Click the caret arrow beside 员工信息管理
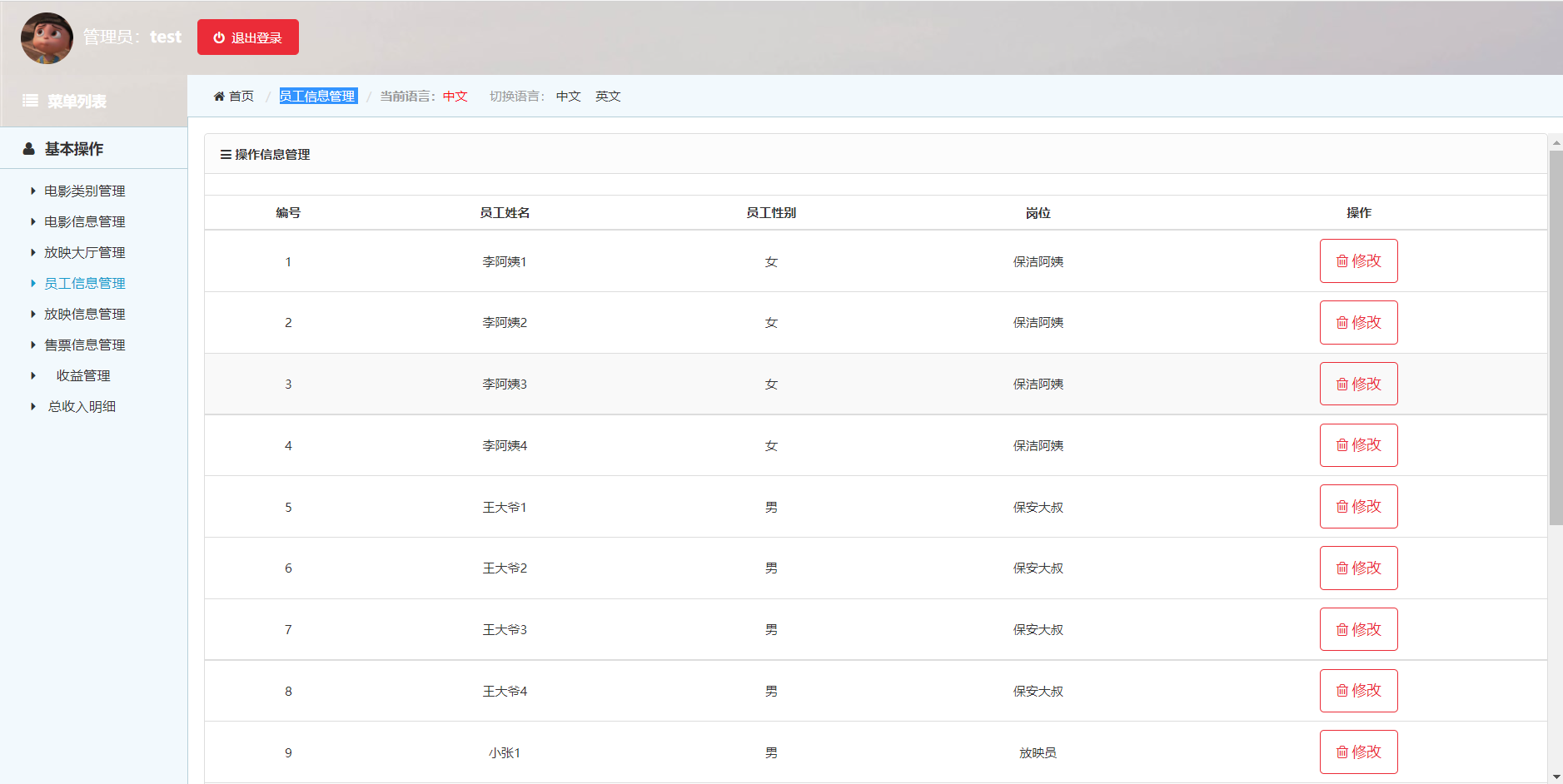The width and height of the screenshot is (1563, 784). click(33, 284)
